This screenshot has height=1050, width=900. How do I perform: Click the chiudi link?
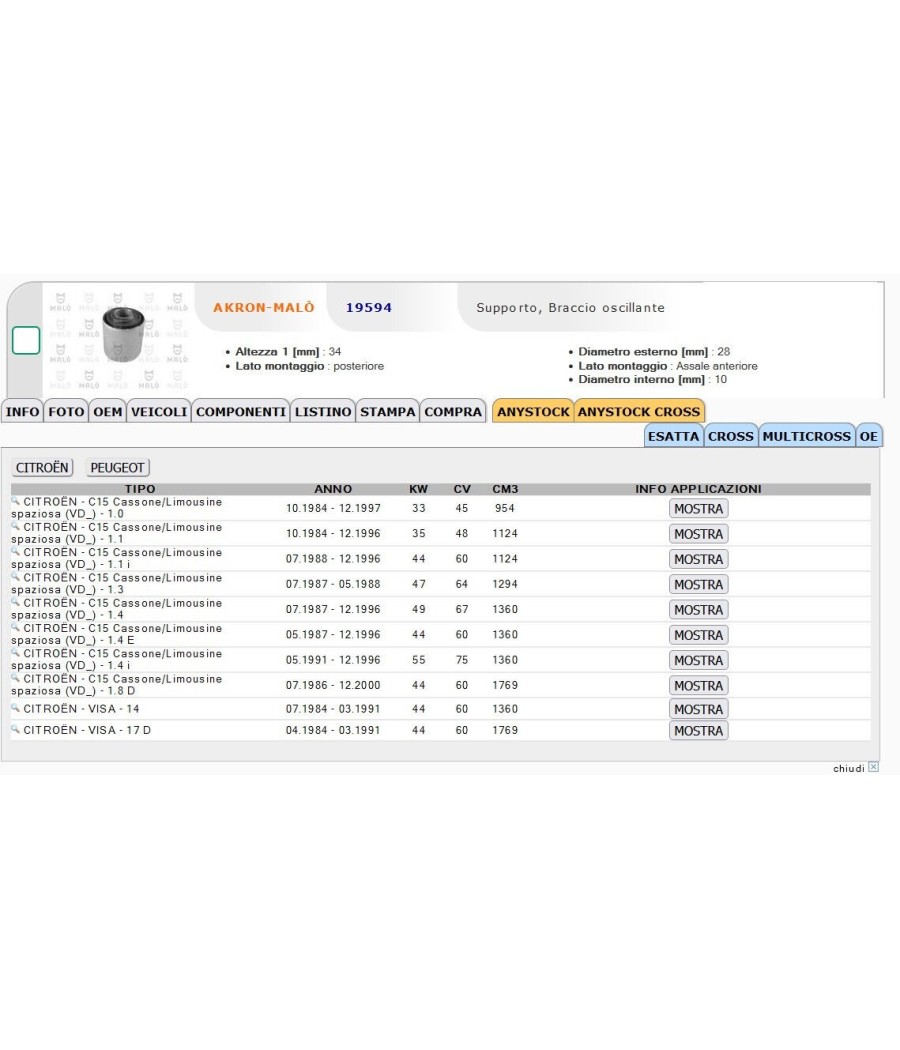(848, 768)
